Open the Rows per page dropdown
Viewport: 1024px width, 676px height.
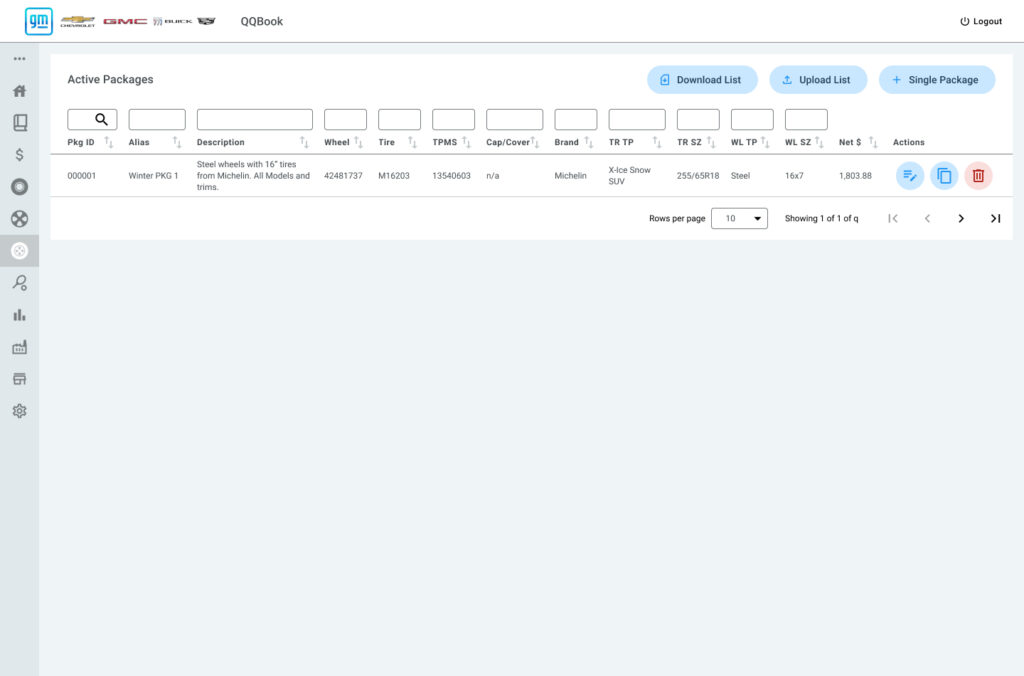coord(739,218)
